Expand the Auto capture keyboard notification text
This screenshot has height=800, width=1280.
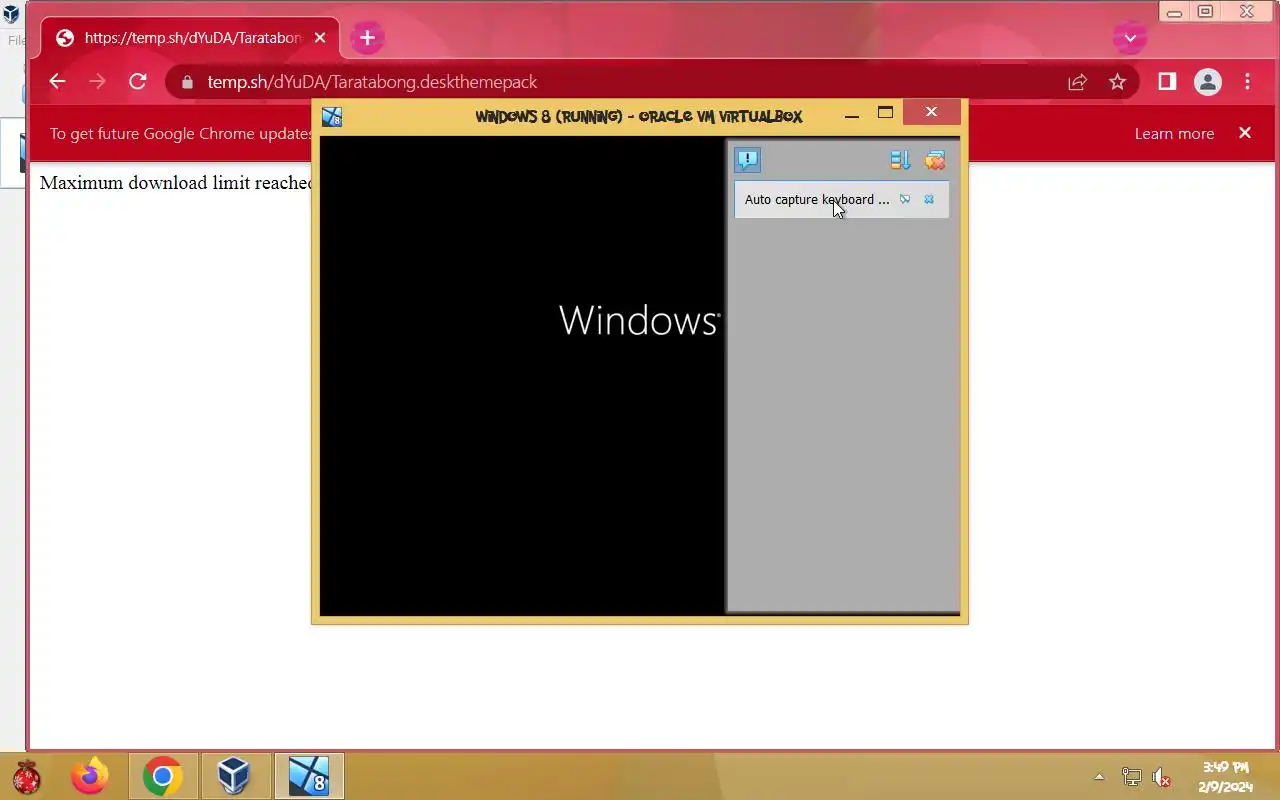tap(816, 199)
